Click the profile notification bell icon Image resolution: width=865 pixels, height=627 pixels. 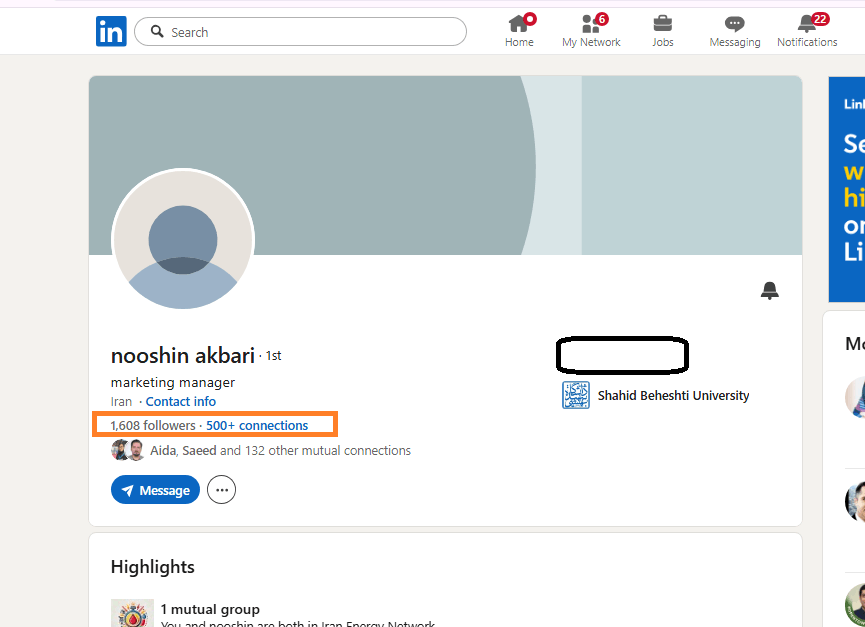[x=770, y=290]
